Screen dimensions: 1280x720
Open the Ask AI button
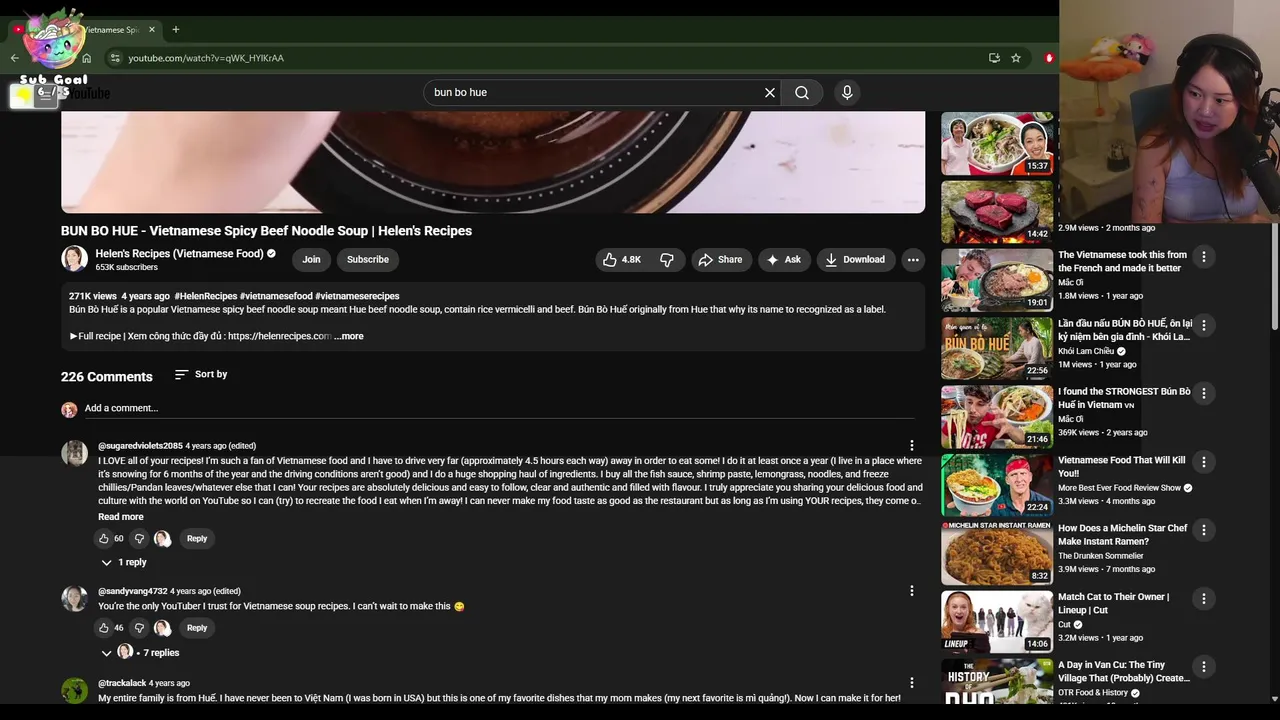pyautogui.click(x=784, y=259)
